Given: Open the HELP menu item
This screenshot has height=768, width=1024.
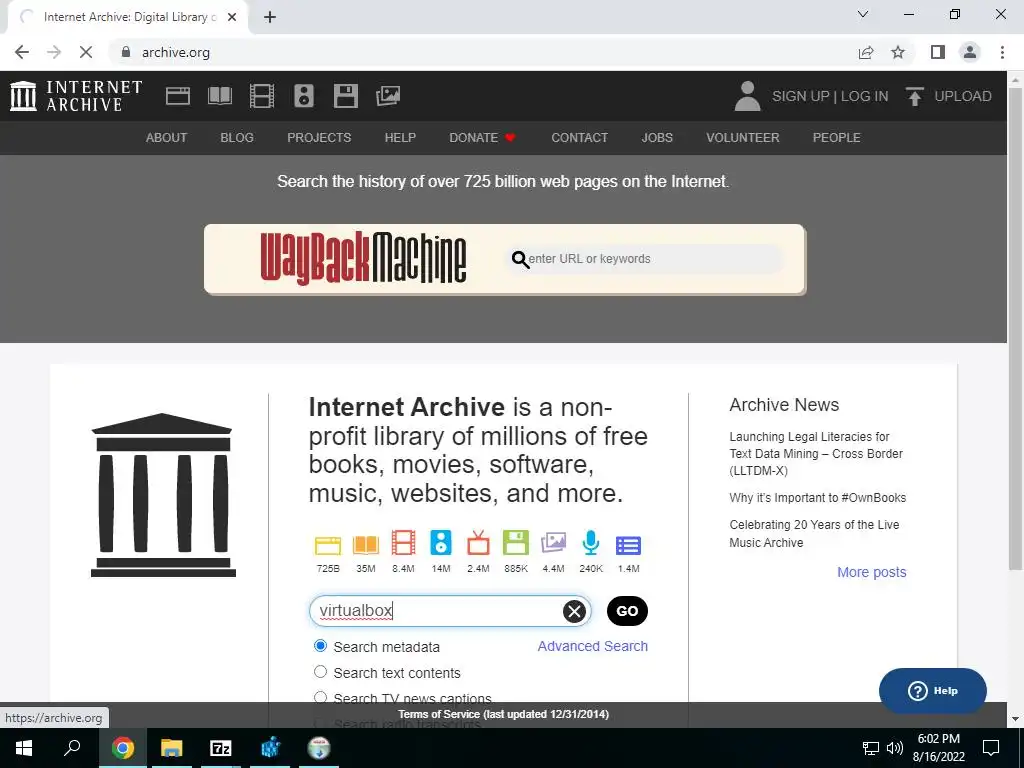Looking at the screenshot, I should tap(400, 138).
